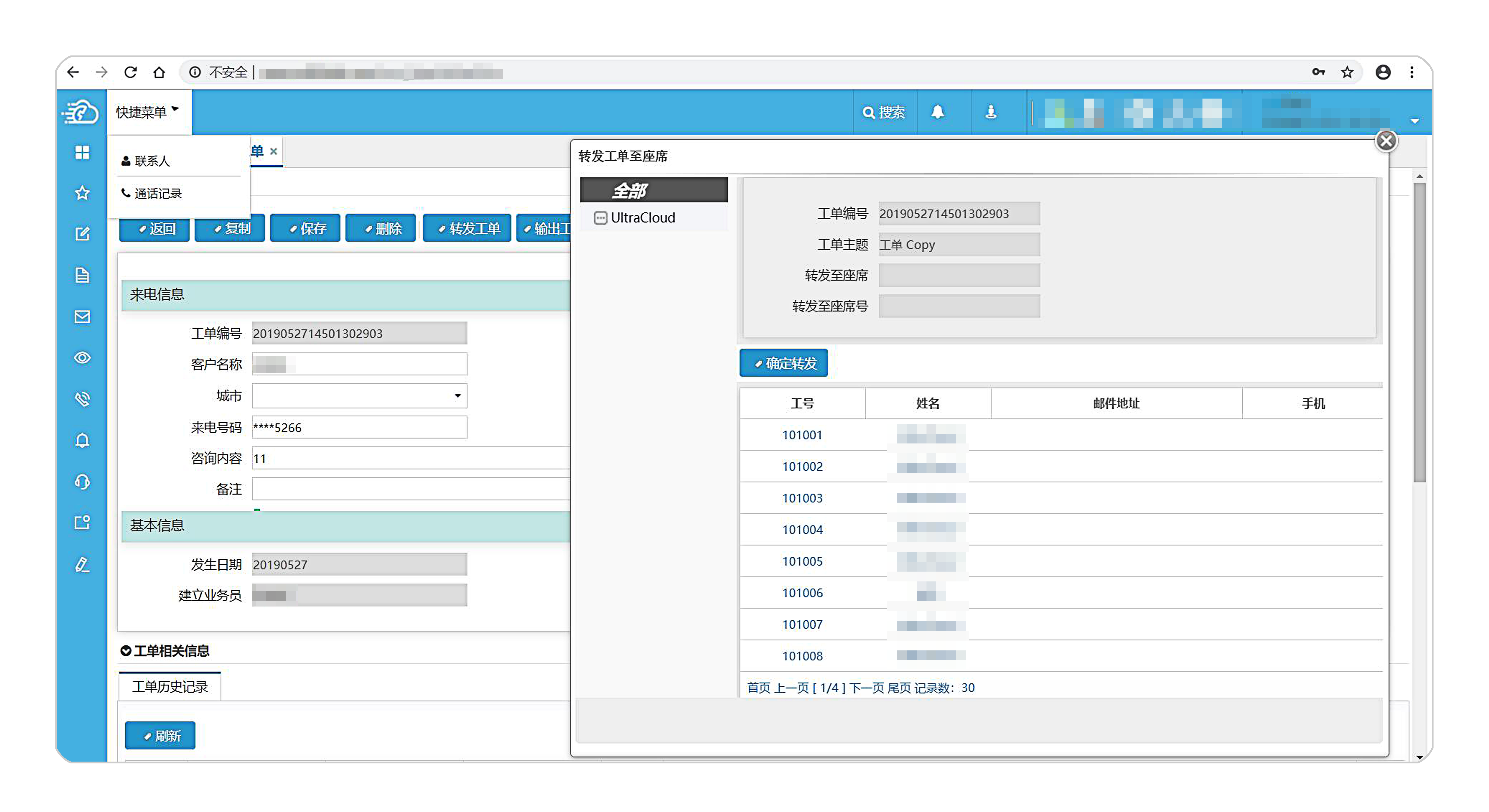1489x812 pixels.
Task: Open the edit note sidebar icon
Action: pos(82,234)
